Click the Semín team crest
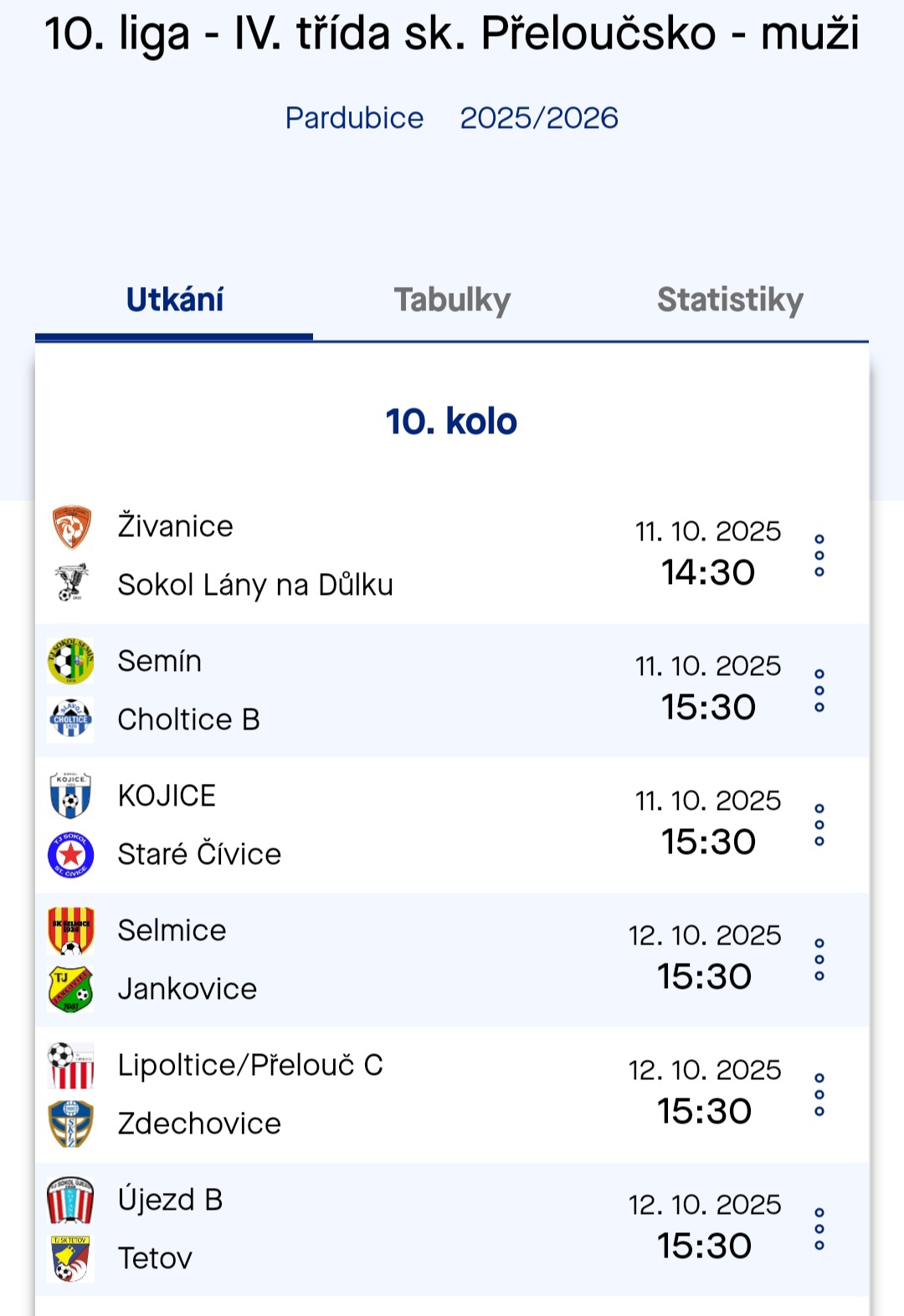904x1316 pixels. pyautogui.click(x=71, y=661)
